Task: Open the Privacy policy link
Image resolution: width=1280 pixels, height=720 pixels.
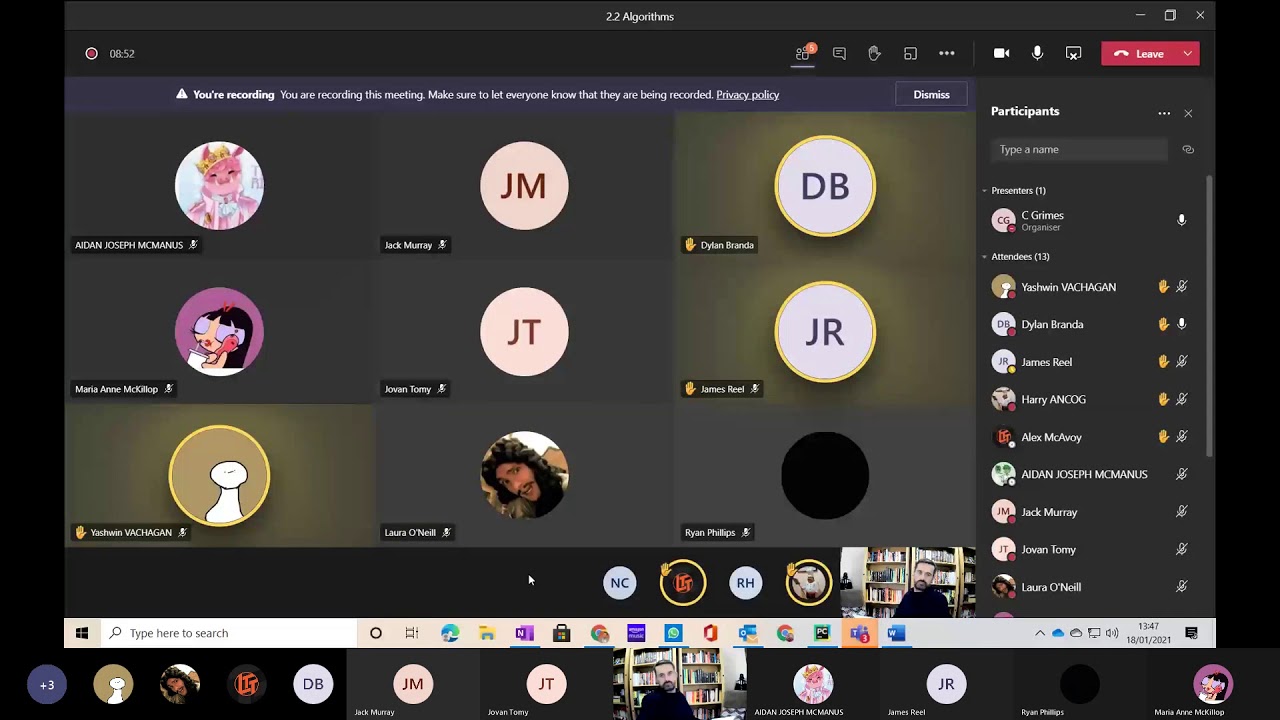Action: click(747, 95)
